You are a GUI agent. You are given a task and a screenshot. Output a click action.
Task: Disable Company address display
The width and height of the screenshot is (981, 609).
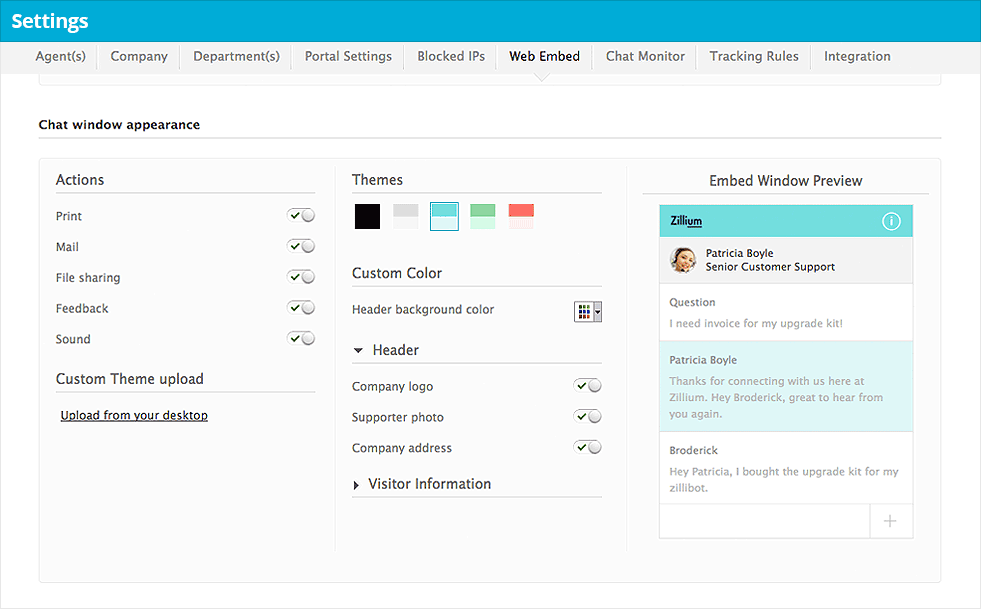coord(587,447)
